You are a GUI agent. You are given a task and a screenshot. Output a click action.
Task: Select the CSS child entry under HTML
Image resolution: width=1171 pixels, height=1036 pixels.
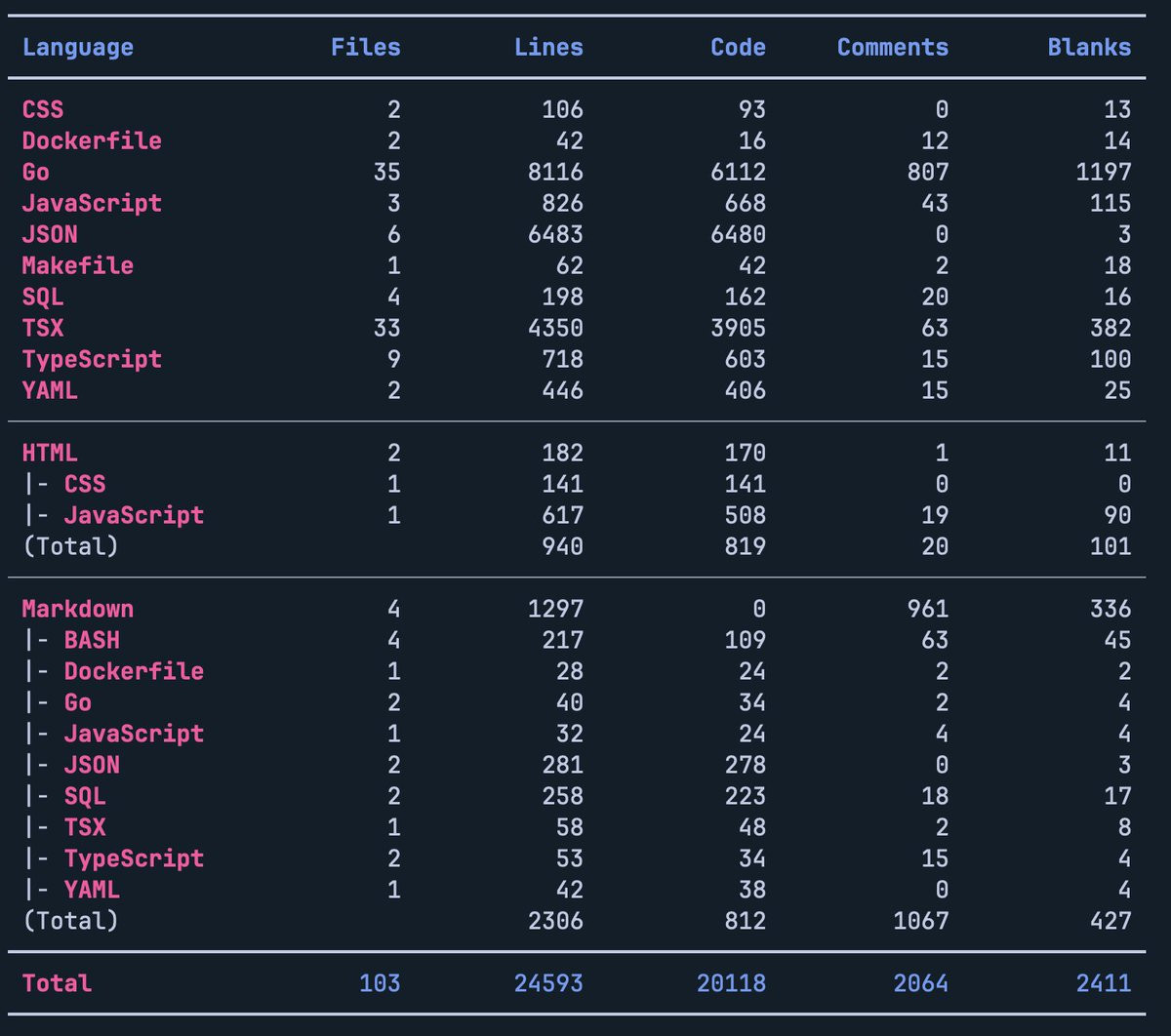coord(85,484)
